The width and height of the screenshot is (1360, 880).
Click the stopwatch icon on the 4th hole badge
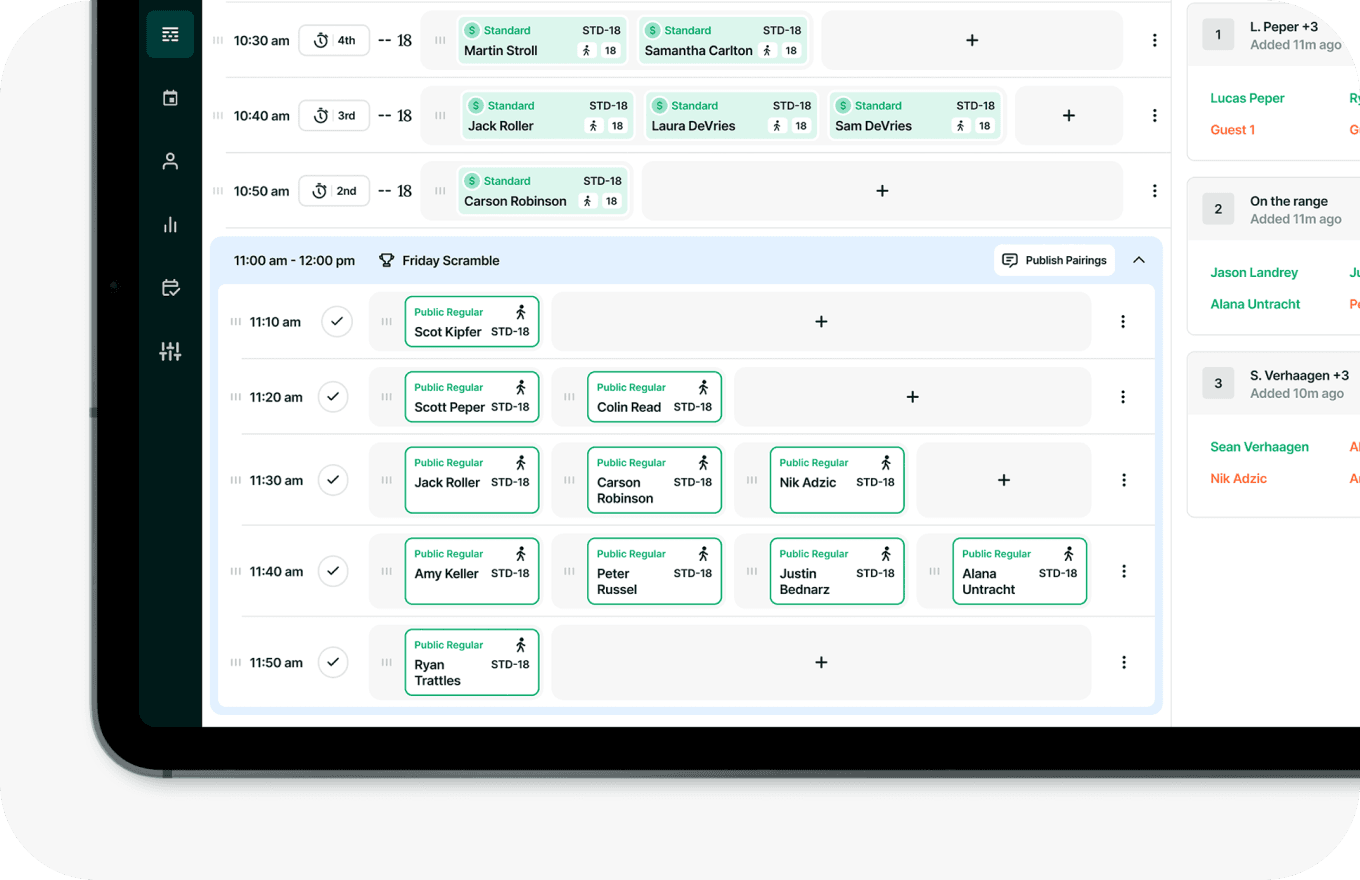[x=318, y=40]
